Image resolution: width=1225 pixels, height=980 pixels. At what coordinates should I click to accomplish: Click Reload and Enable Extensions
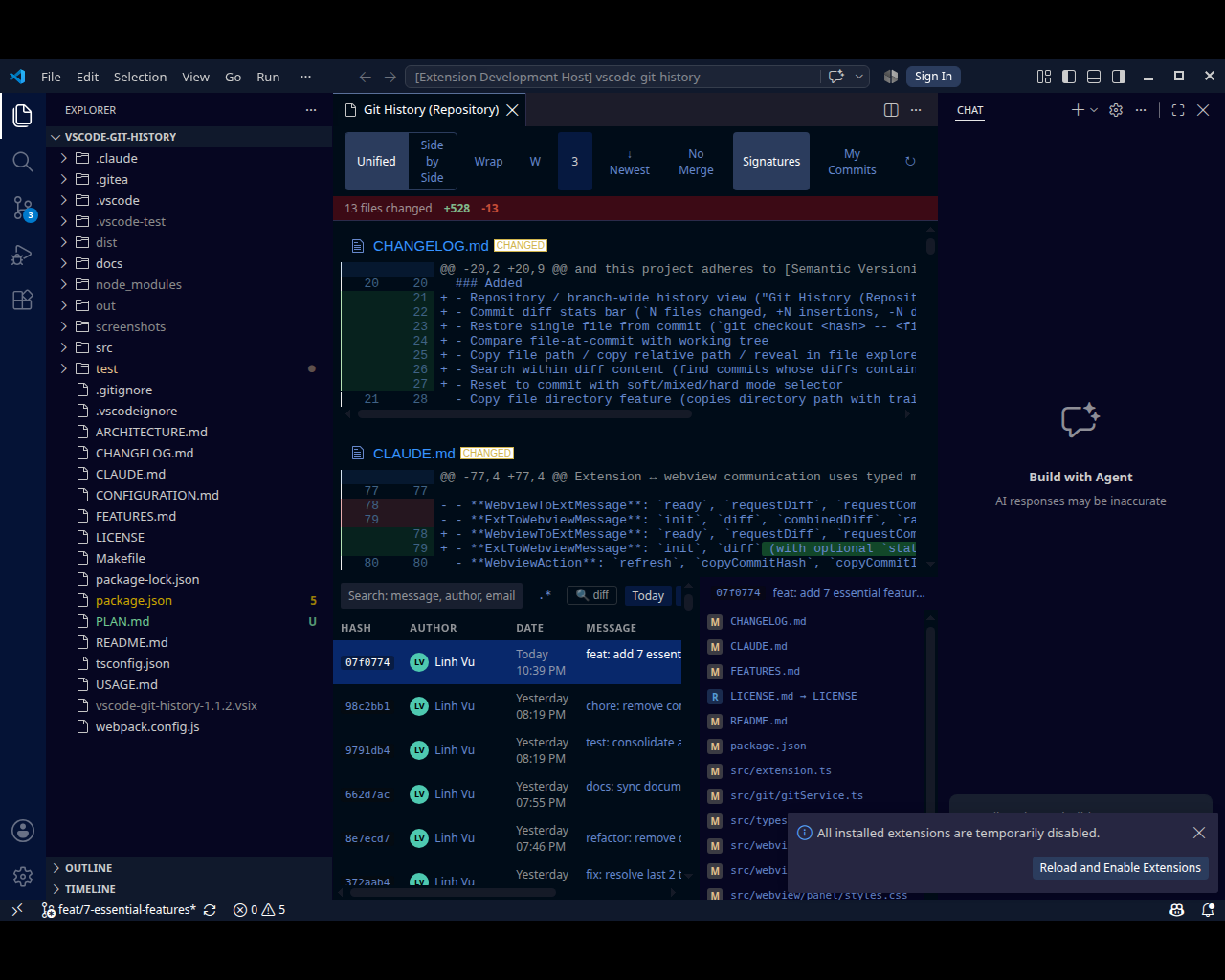click(x=1120, y=868)
